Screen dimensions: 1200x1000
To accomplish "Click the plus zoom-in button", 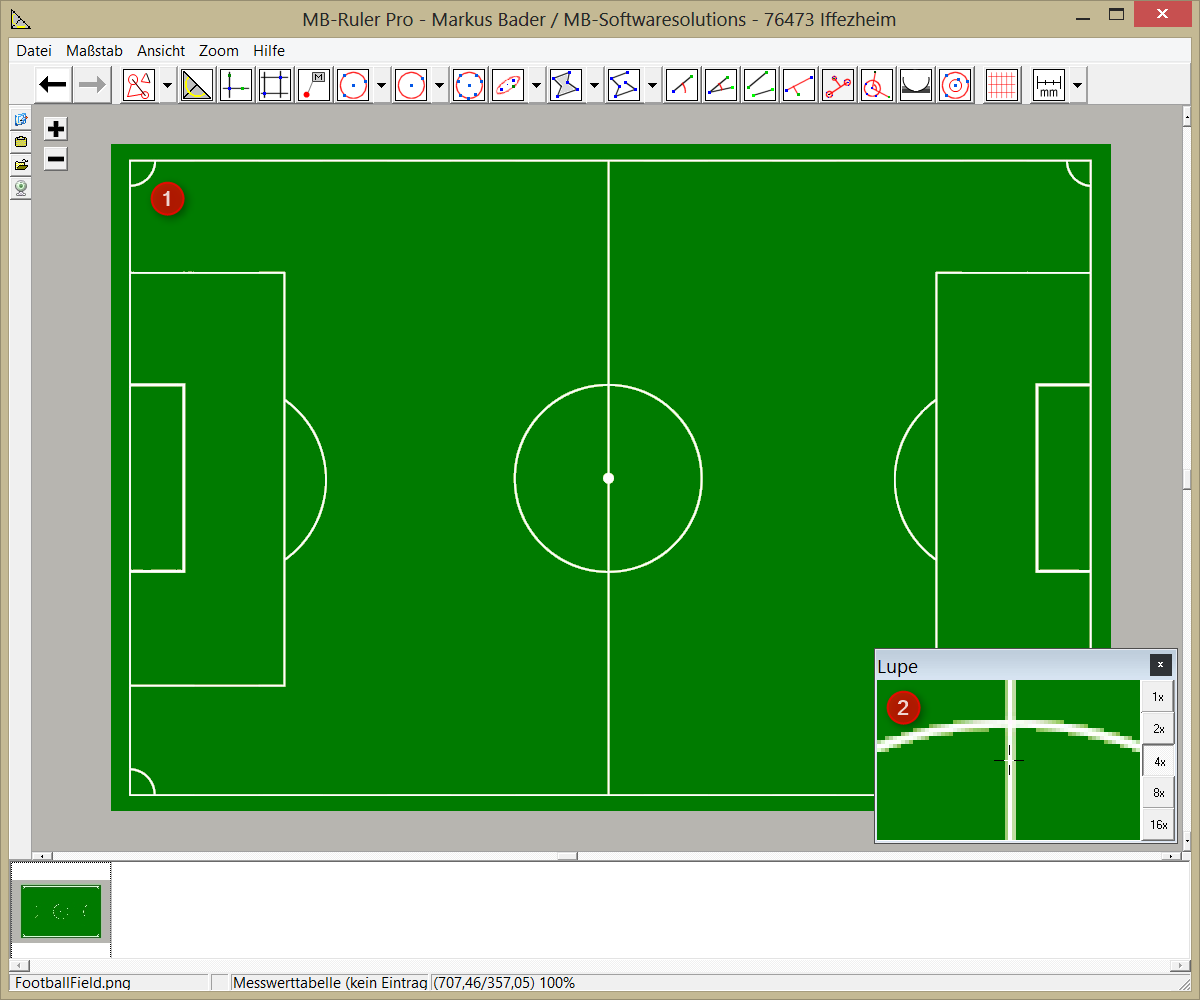I will (x=56, y=129).
